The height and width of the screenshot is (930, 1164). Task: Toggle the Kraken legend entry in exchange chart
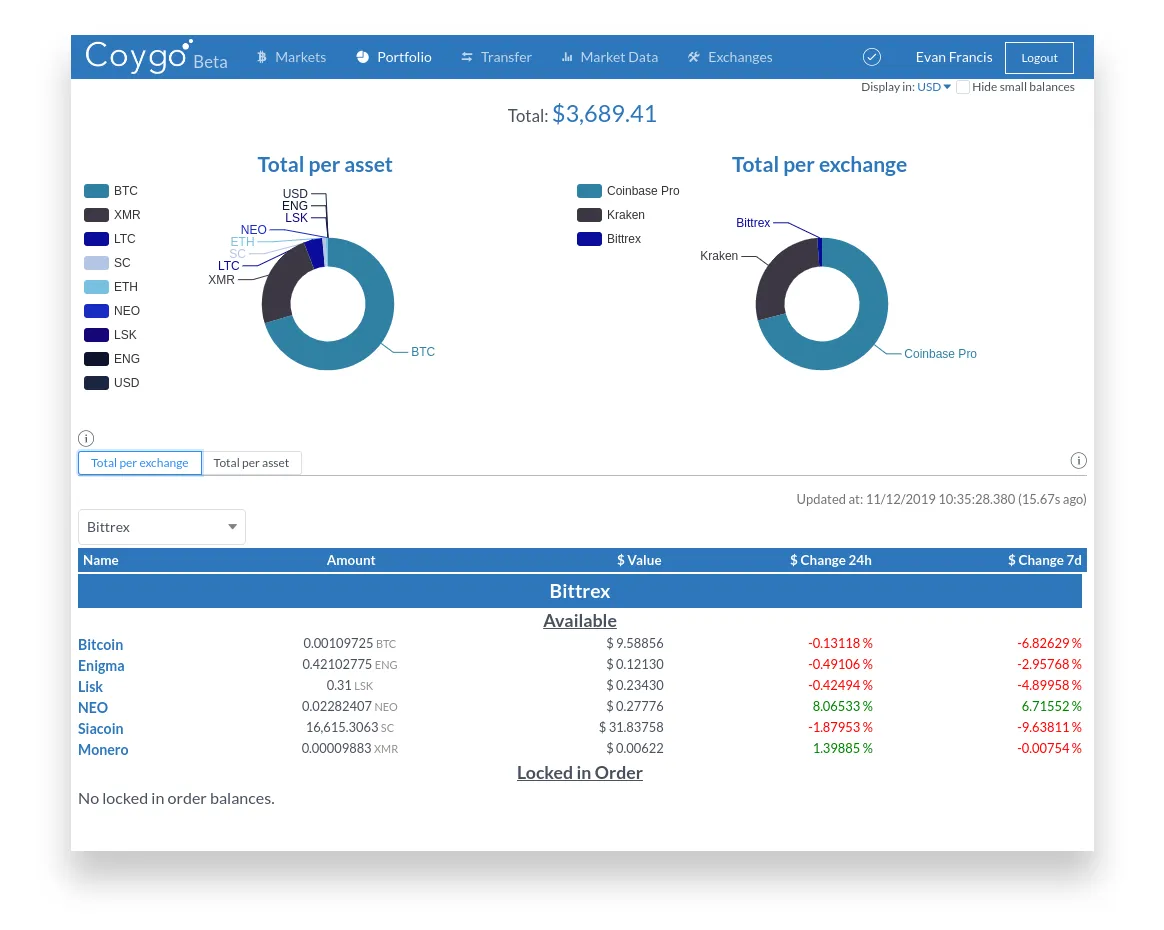611,215
